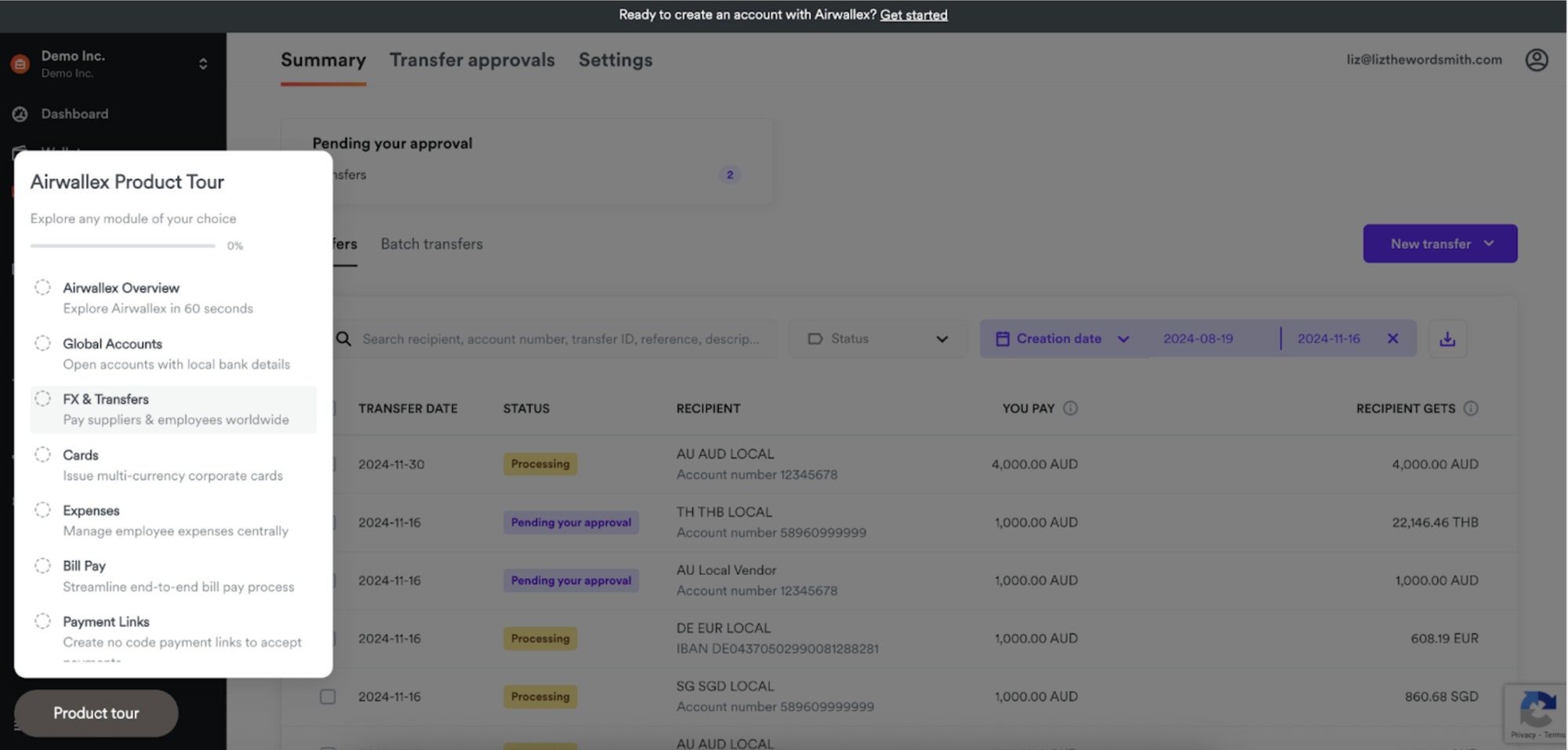The image size is (1568, 750).
Task: Open the Creation date dropdown
Action: (1063, 339)
